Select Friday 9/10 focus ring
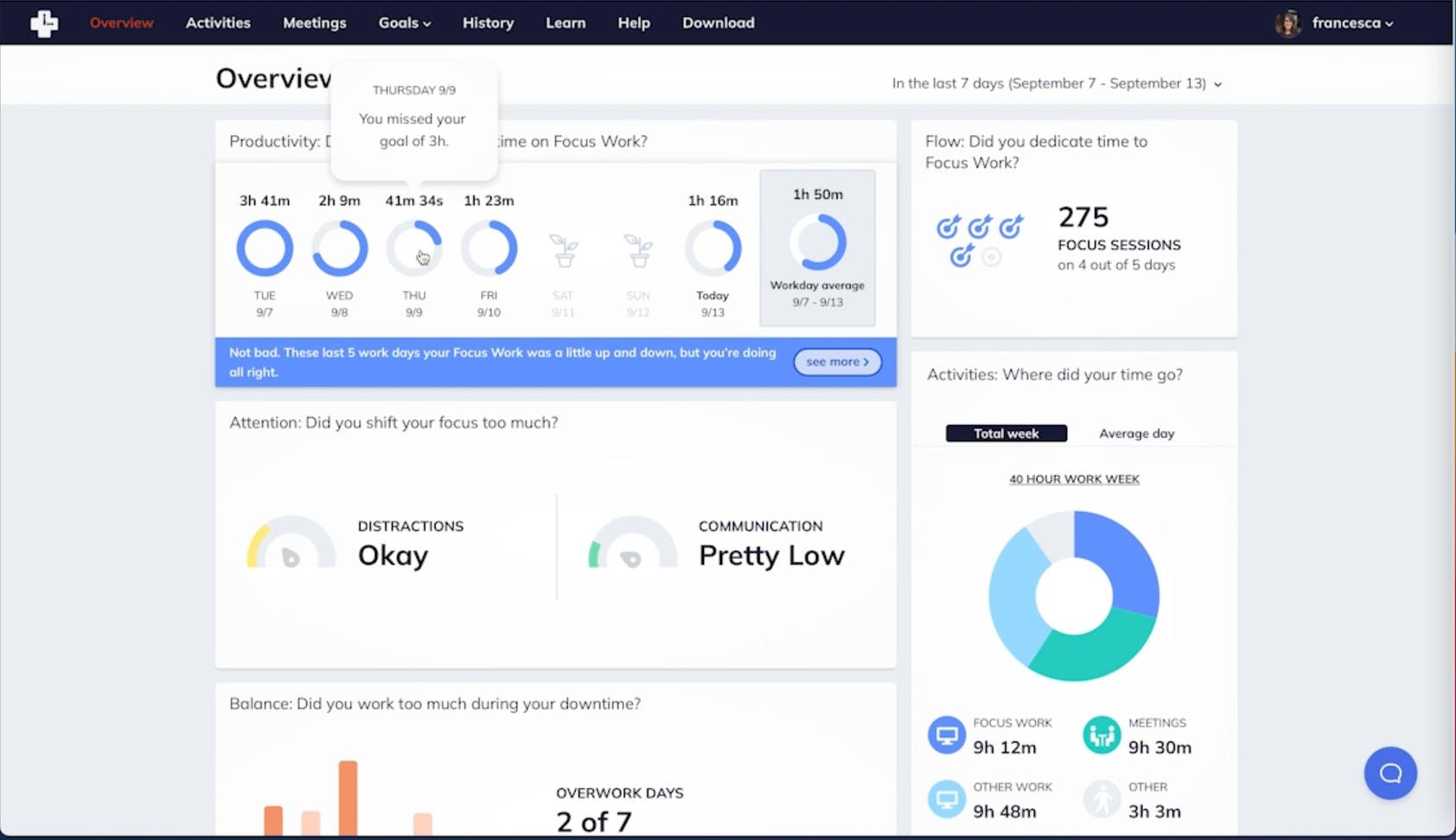The height and width of the screenshot is (840, 1456). coord(489,248)
